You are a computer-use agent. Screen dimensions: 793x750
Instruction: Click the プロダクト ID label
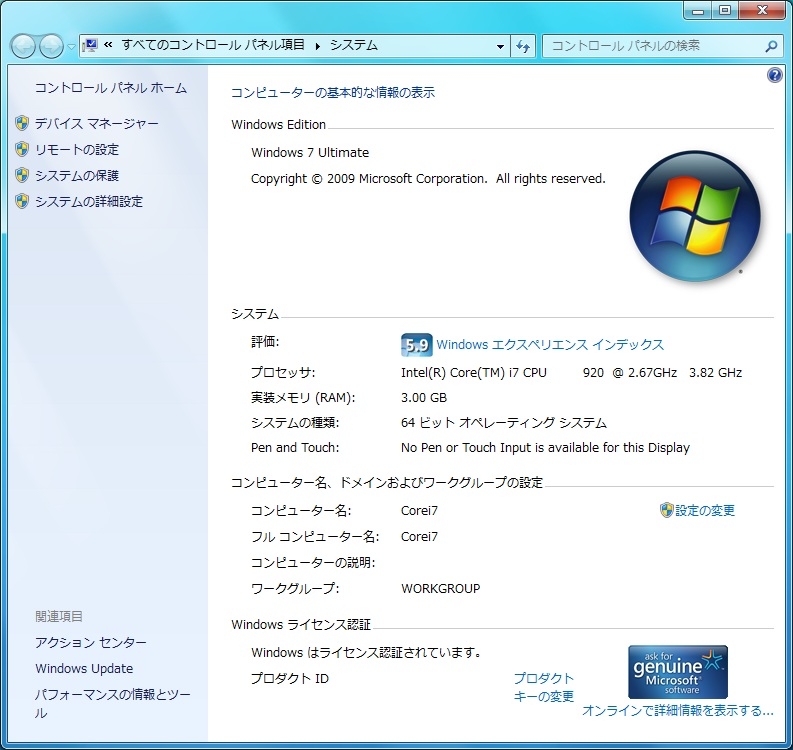click(x=290, y=679)
